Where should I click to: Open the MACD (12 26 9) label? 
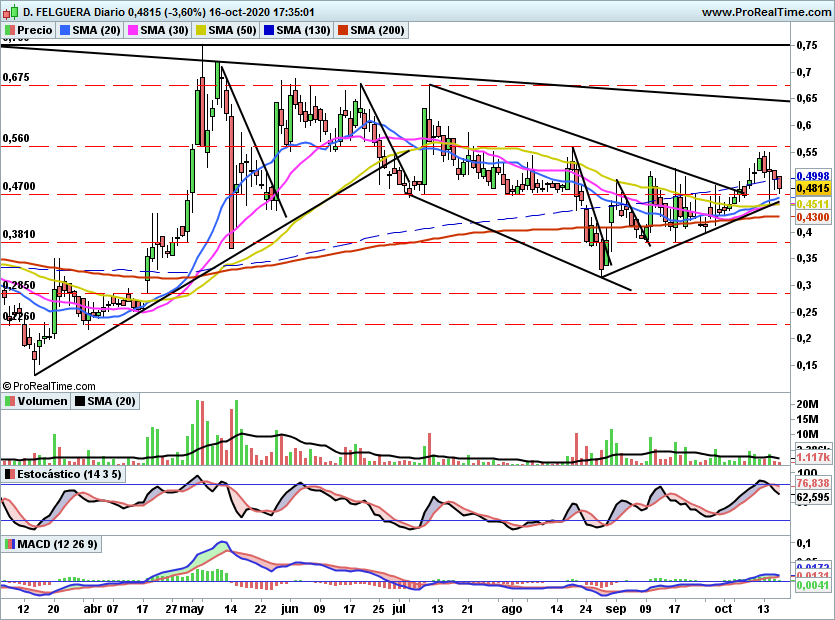58,544
